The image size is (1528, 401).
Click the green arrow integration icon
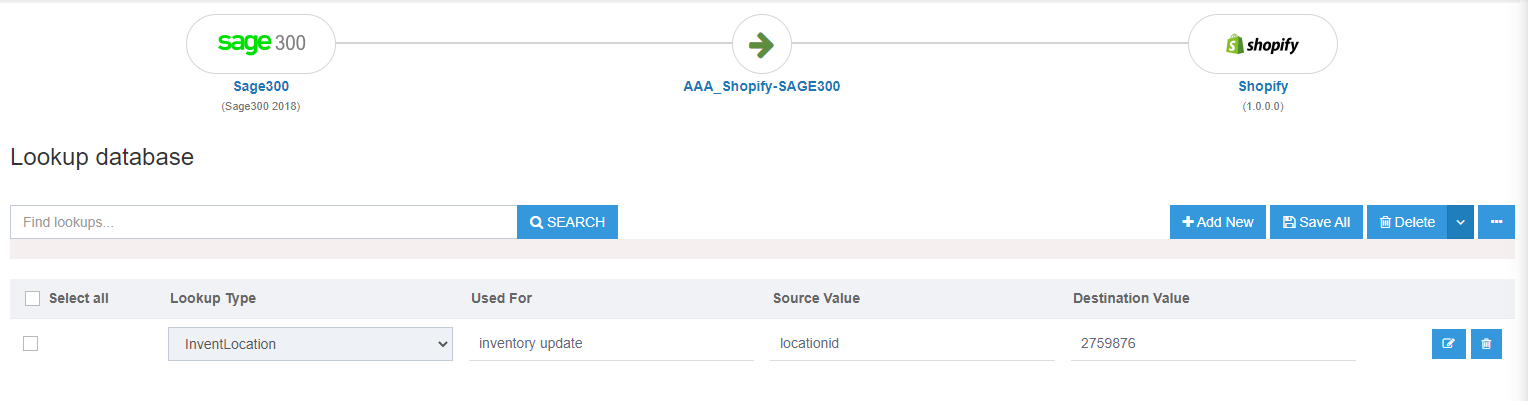761,44
